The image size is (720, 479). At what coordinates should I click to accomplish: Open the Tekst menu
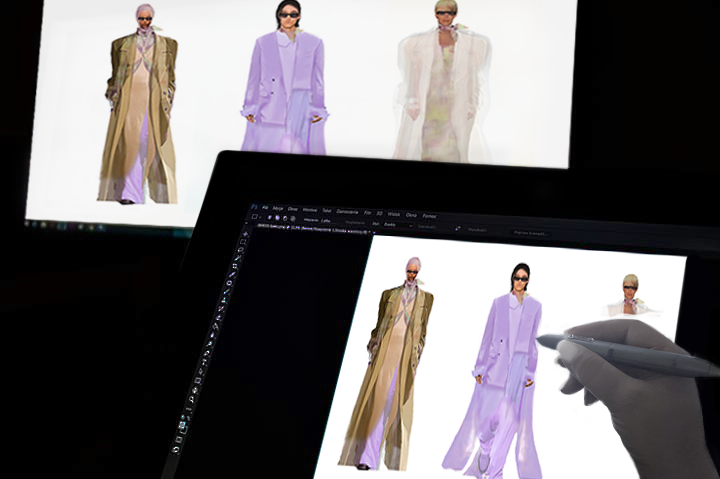point(327,211)
